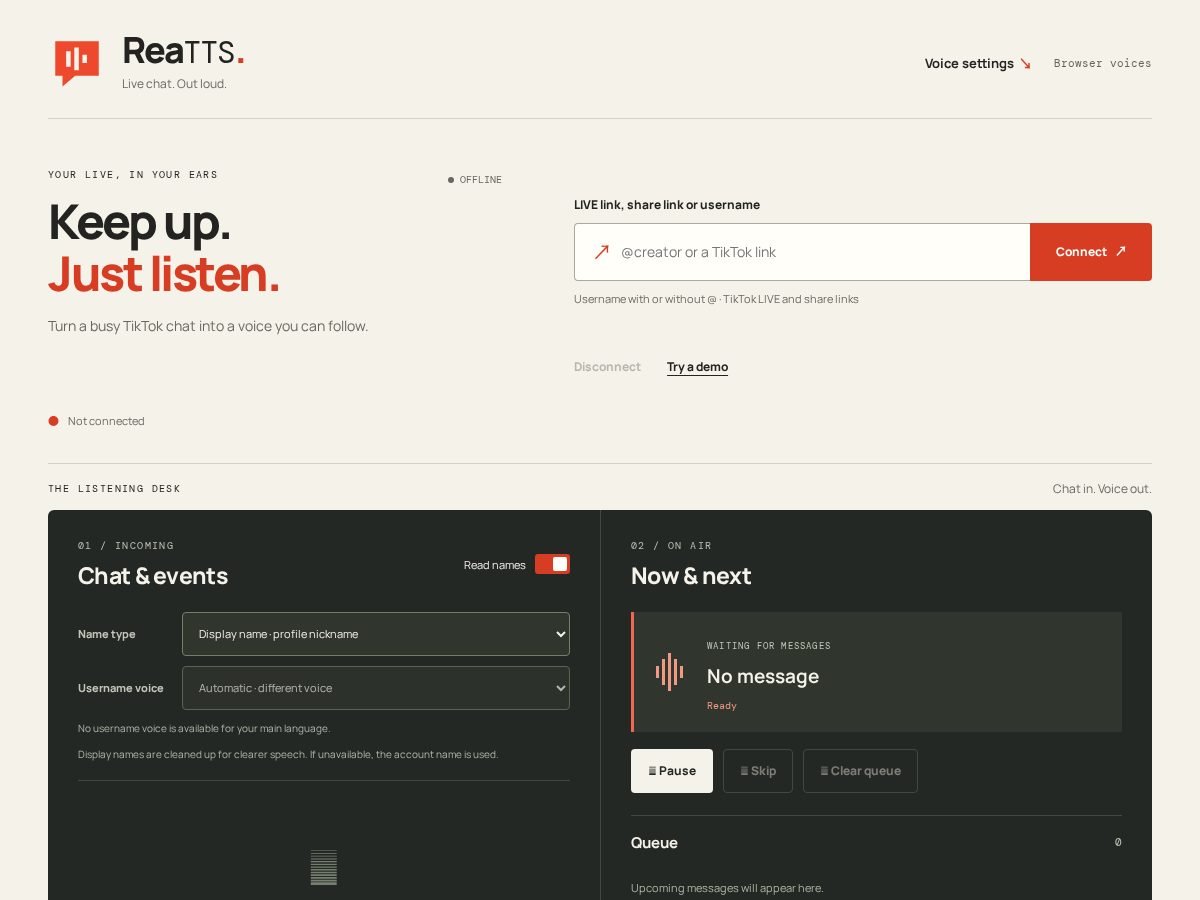
Task: Toggle the Read names switch
Action: [x=552, y=564]
